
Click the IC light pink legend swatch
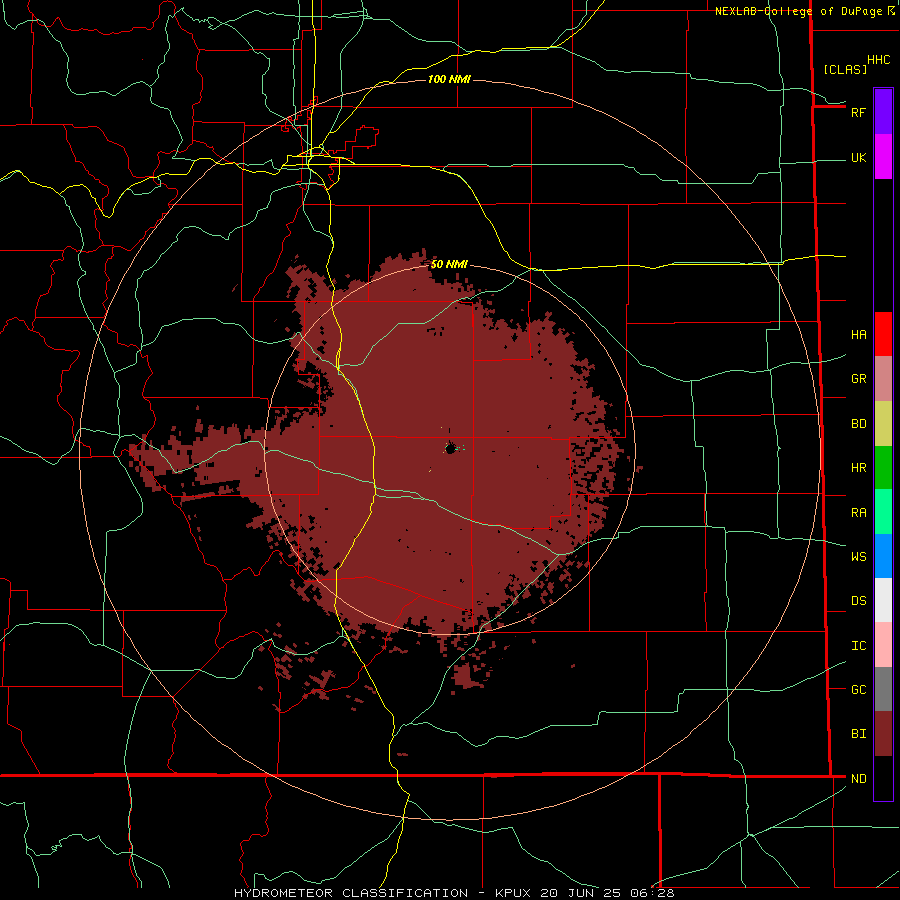[883, 645]
